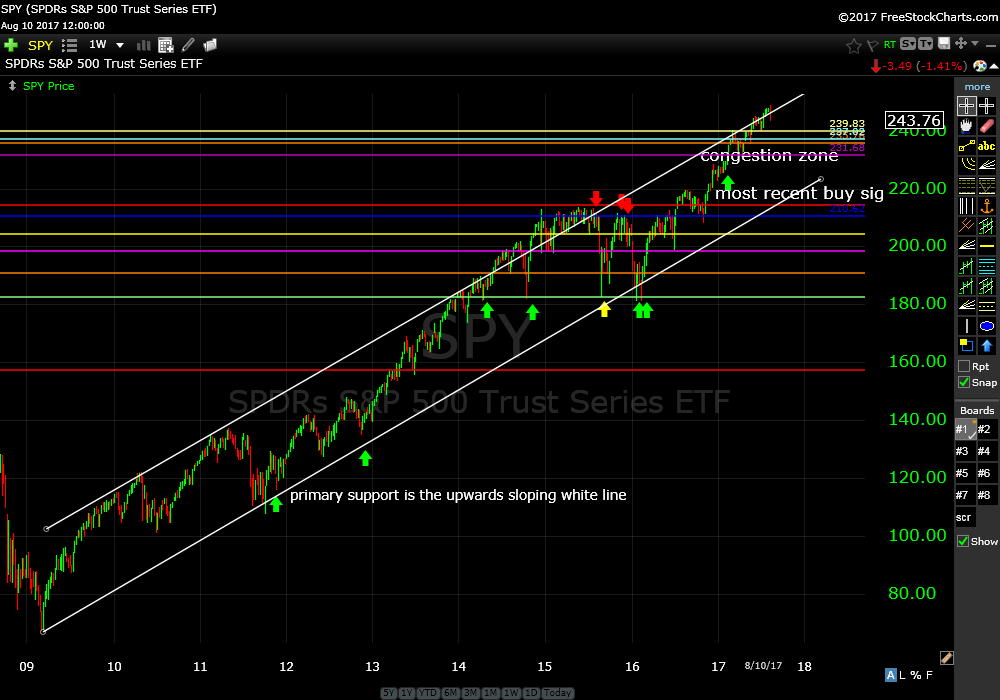Expand the SPY Price indicator arrows

(x=12, y=86)
